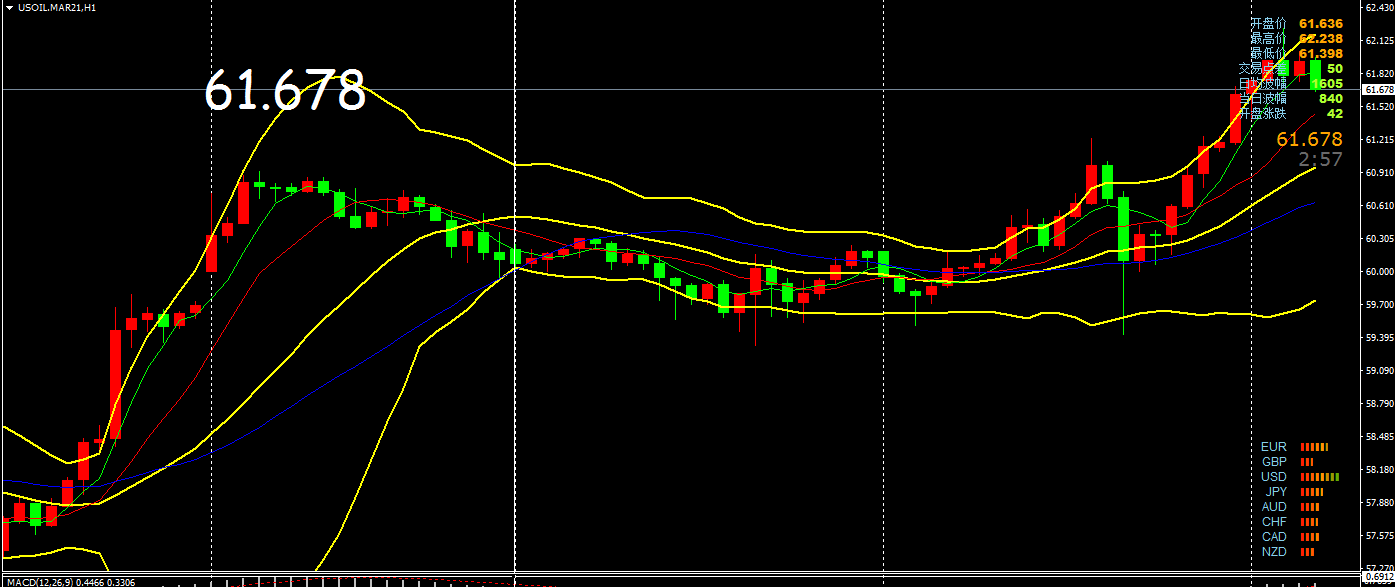Click the 60.000 price axis label

coord(1379,272)
